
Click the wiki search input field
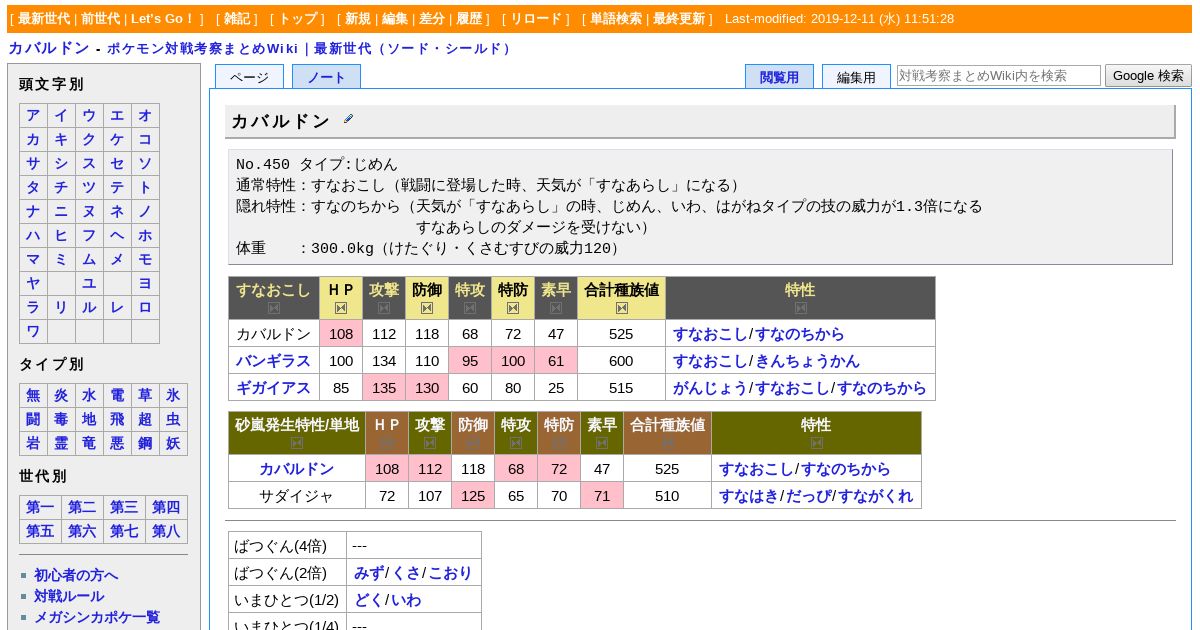tap(999, 75)
